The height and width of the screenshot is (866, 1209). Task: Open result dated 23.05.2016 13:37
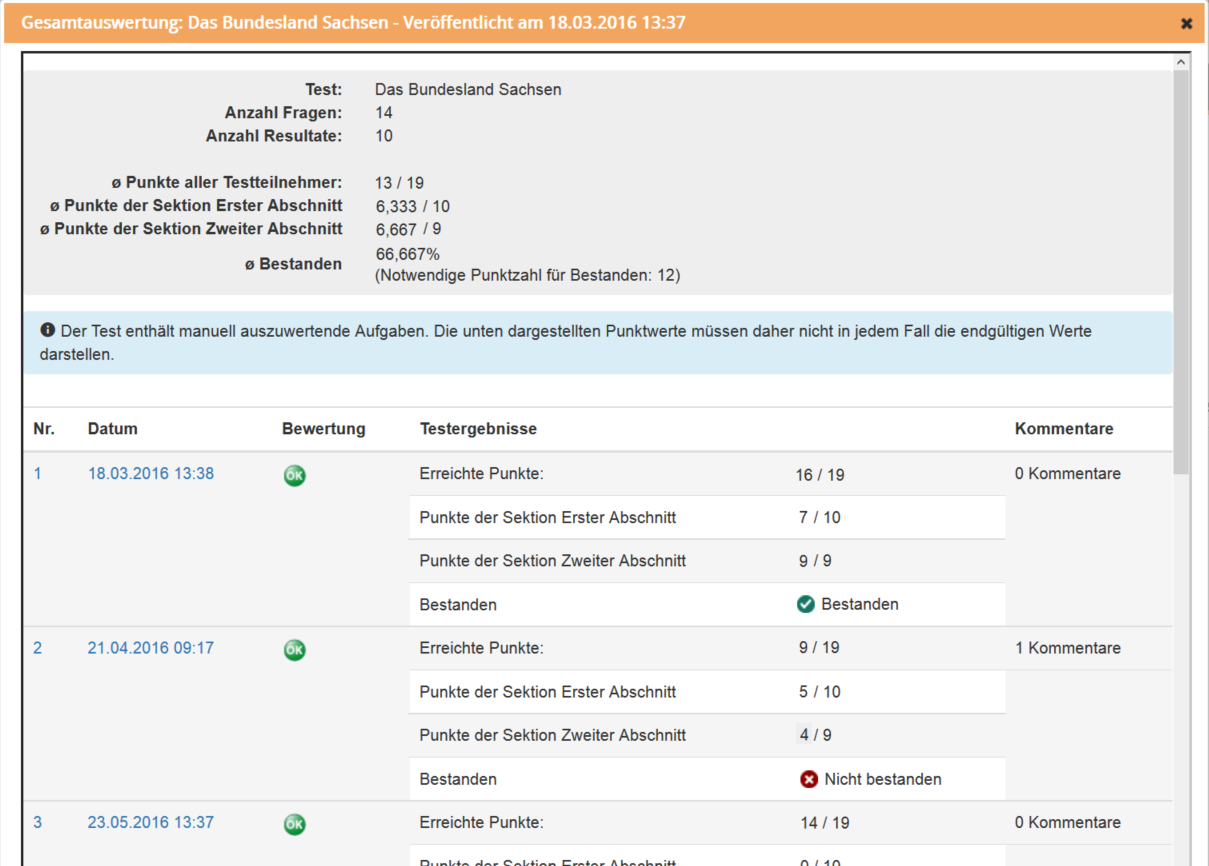[150, 823]
